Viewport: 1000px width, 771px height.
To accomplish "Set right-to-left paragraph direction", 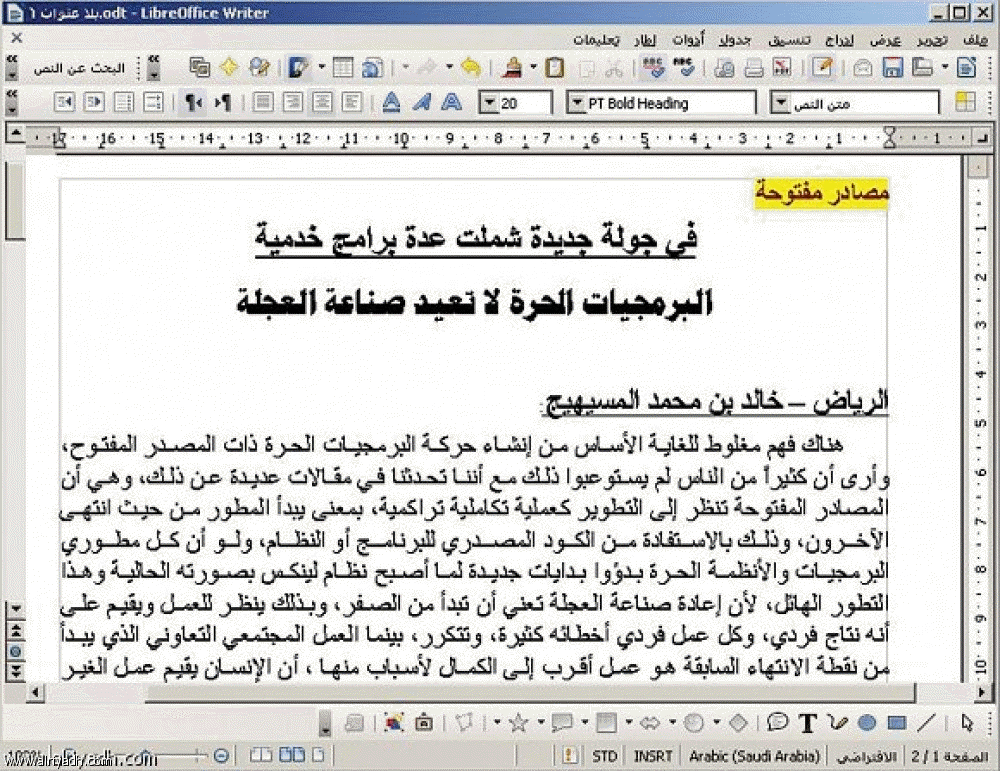I will [x=193, y=103].
